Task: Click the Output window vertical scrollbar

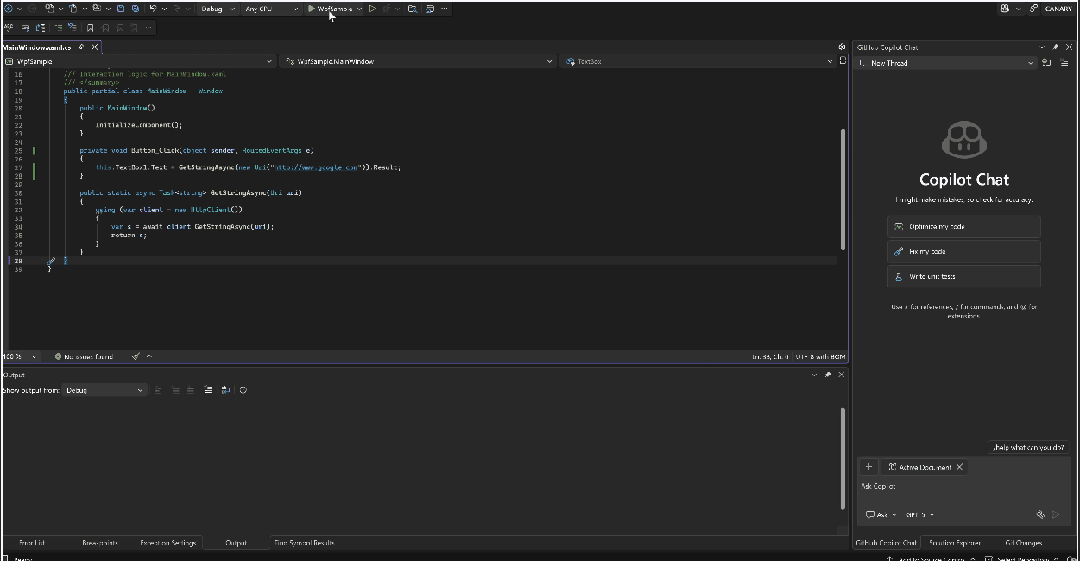Action: (842, 458)
